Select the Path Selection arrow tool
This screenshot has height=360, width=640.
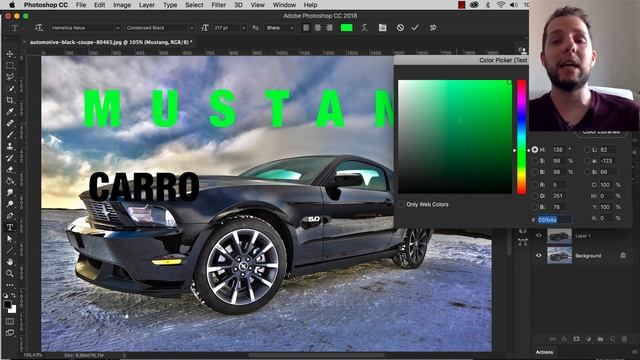[x=10, y=239]
